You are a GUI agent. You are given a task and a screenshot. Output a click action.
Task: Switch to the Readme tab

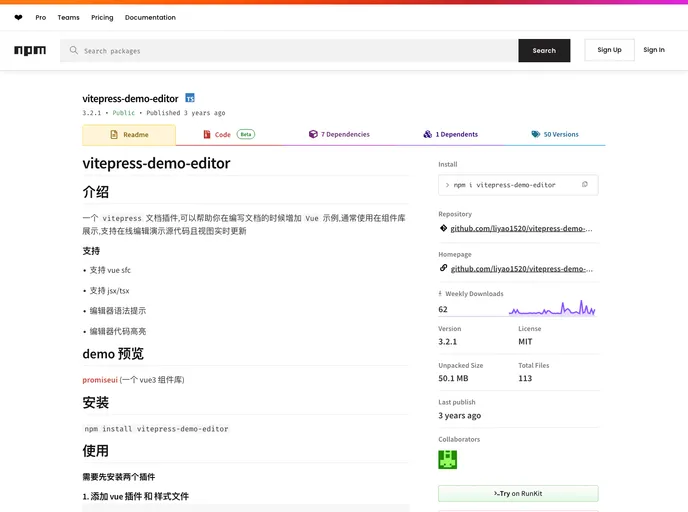pos(129,135)
